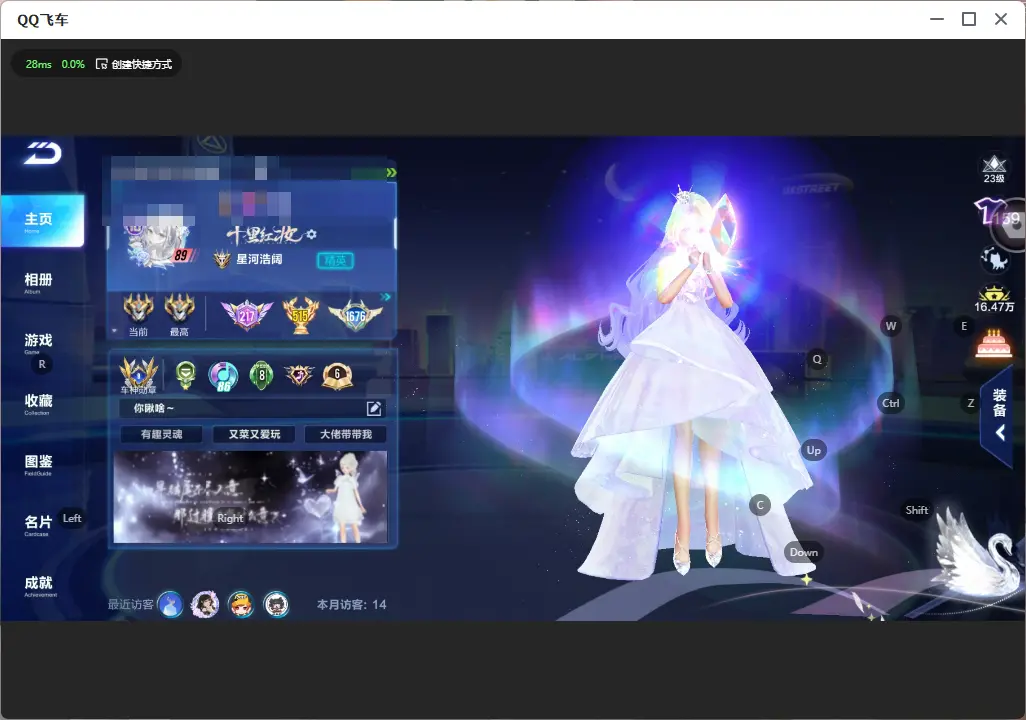Switch to the 相册 album tab
Image resolution: width=1026 pixels, height=720 pixels.
click(39, 282)
